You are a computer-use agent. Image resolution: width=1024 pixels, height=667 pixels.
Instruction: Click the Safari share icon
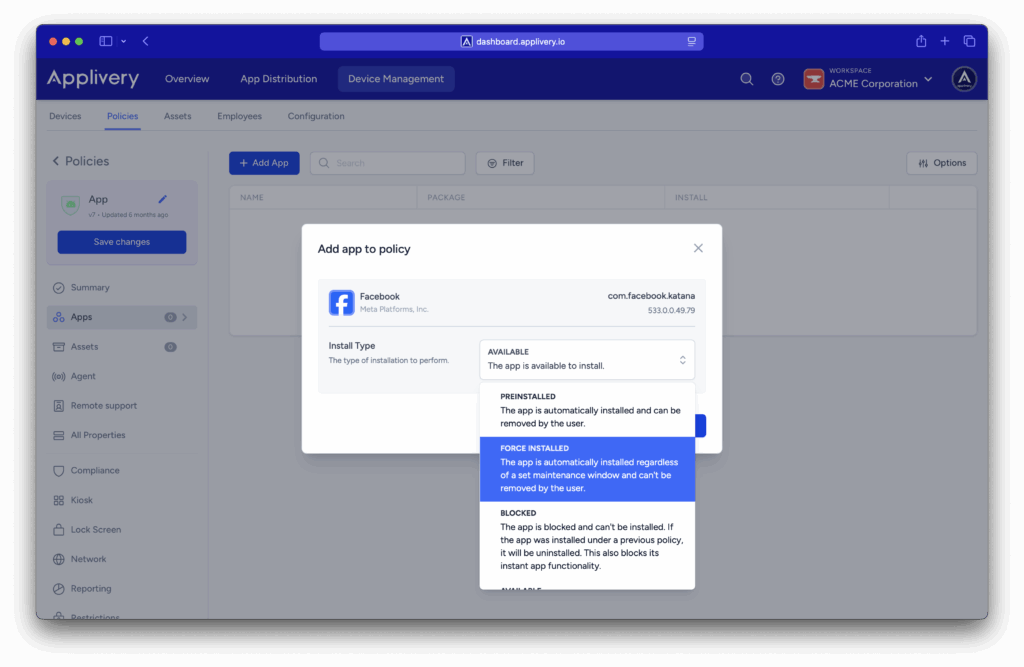[921, 41]
